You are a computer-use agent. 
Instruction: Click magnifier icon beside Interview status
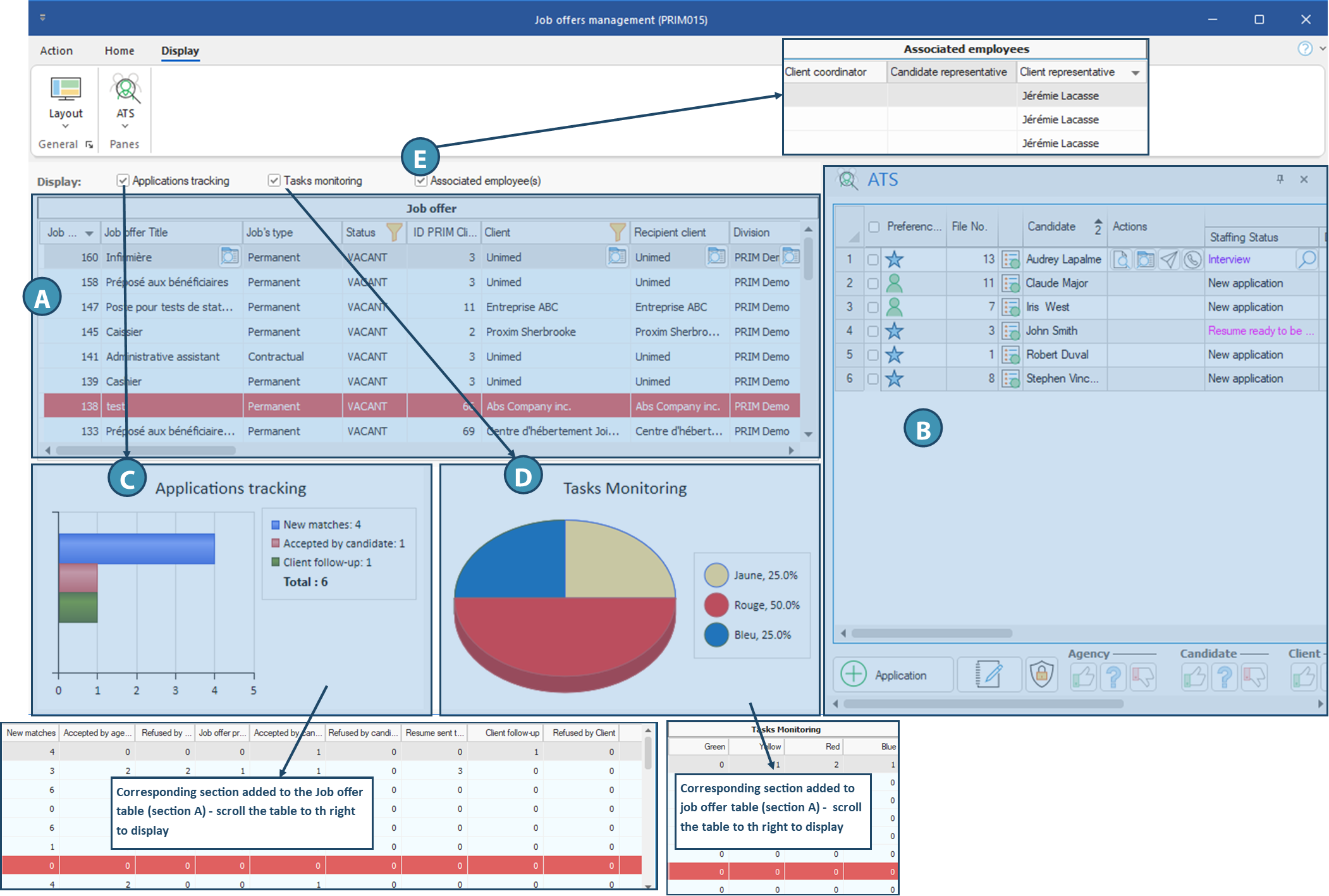click(x=1306, y=259)
